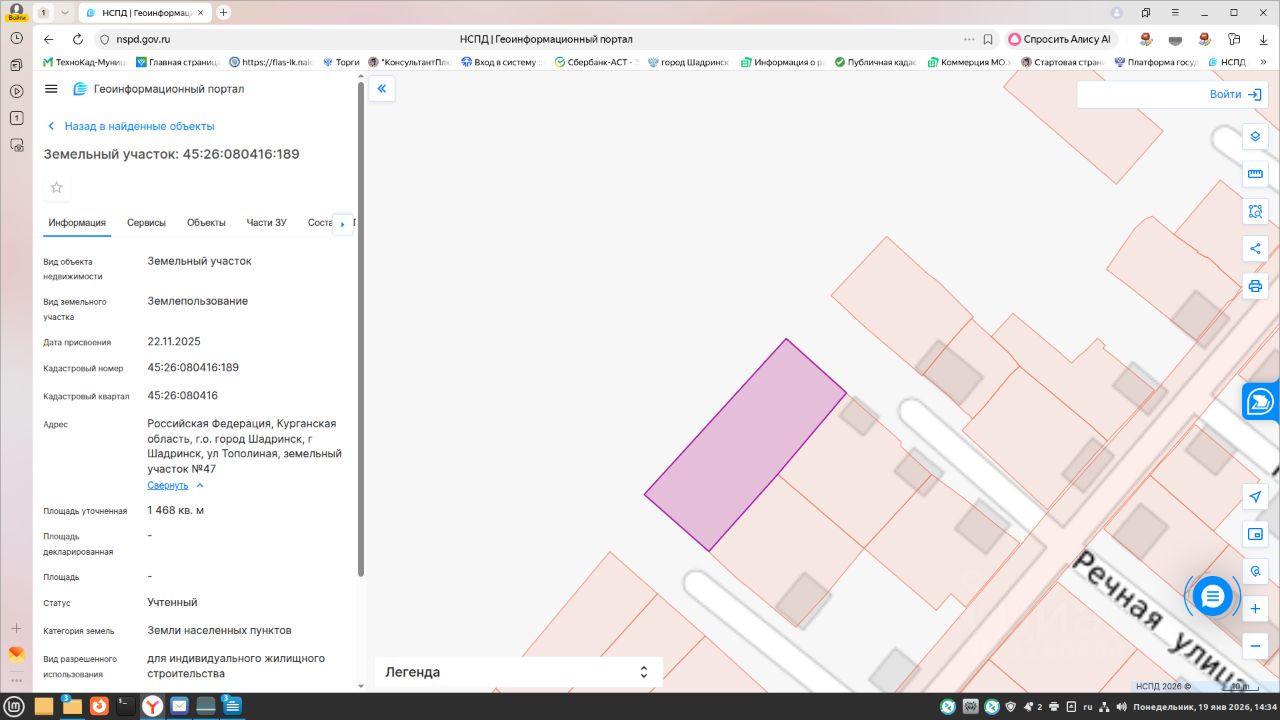Click the area value 1 468 кв. м

(176, 510)
